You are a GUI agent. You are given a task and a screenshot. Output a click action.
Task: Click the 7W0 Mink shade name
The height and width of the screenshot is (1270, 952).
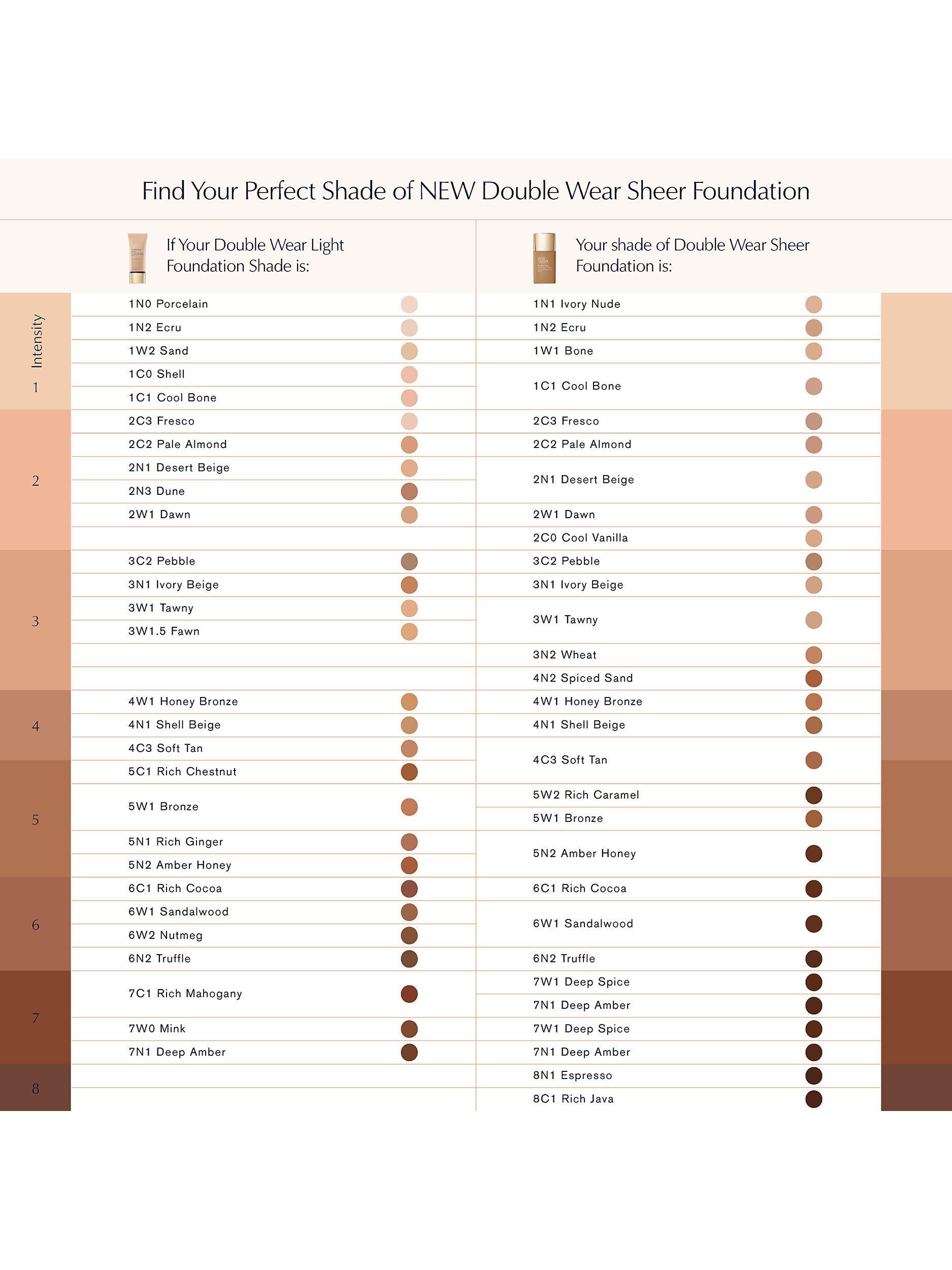(x=157, y=1029)
